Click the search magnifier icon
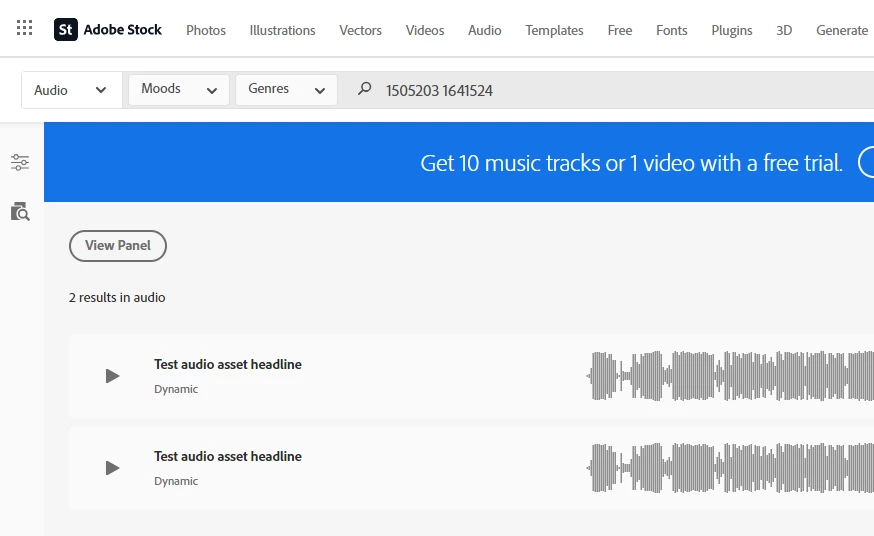 coord(365,89)
